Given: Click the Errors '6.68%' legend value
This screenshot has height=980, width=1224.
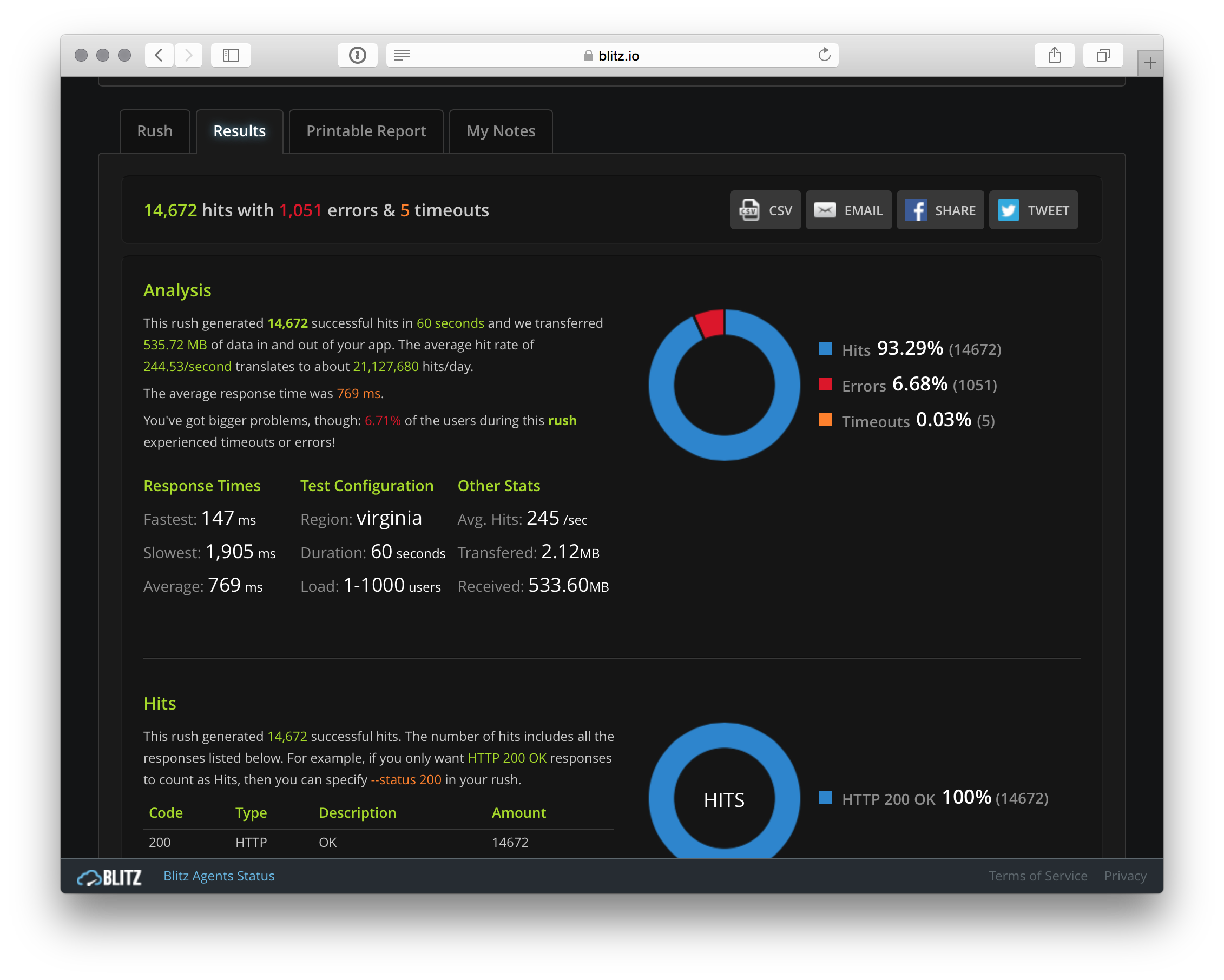Looking at the screenshot, I should coord(920,384).
